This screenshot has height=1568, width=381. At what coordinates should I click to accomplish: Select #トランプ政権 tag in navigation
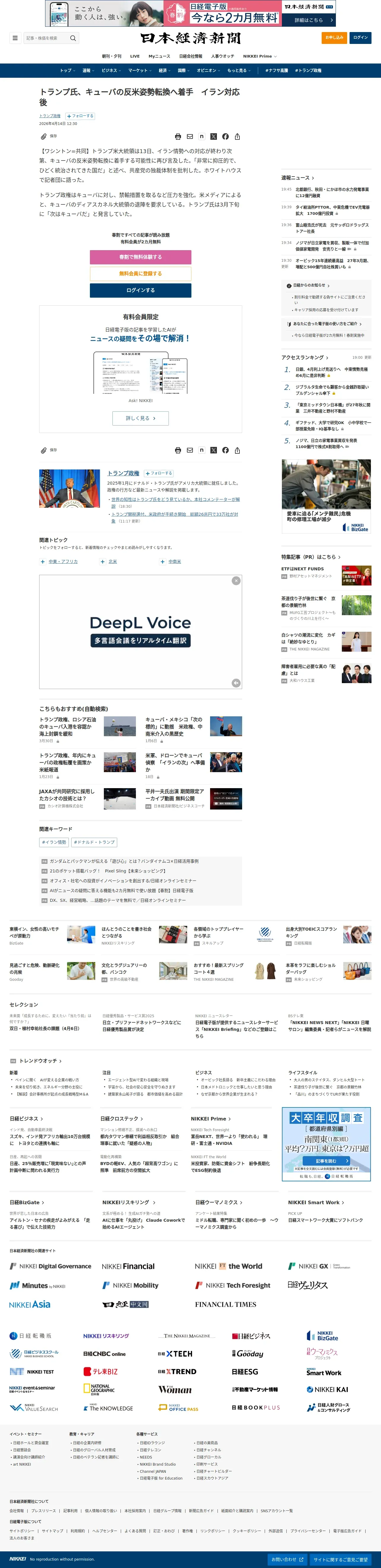click(x=308, y=71)
